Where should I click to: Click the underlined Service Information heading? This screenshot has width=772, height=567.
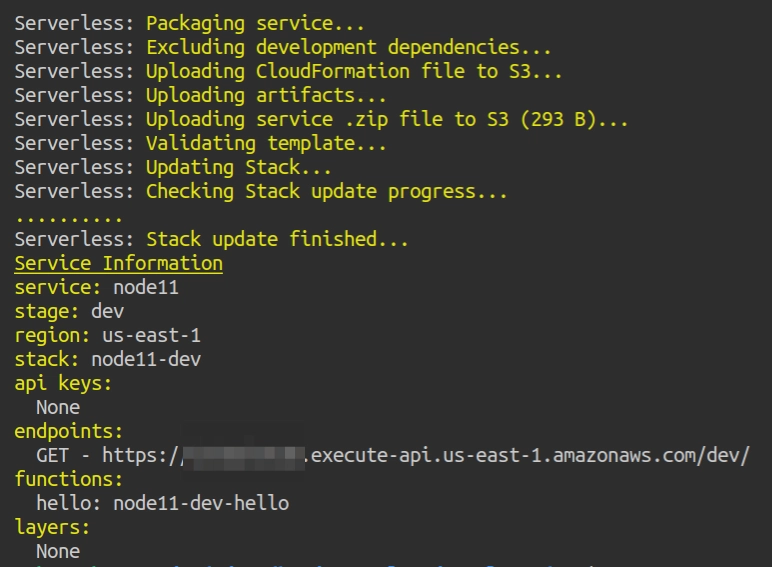(118, 263)
